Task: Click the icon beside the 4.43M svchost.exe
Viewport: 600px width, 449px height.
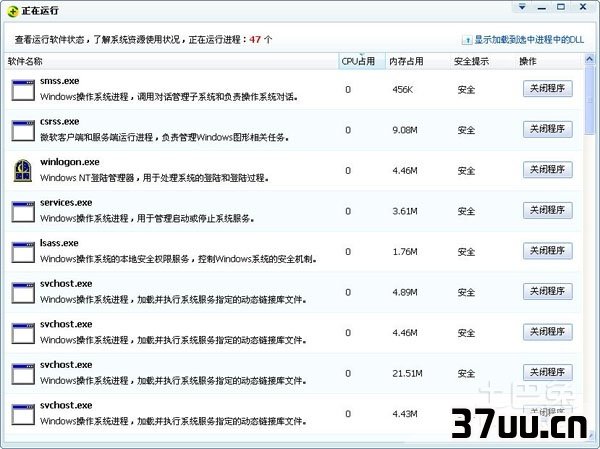Action: tap(23, 415)
